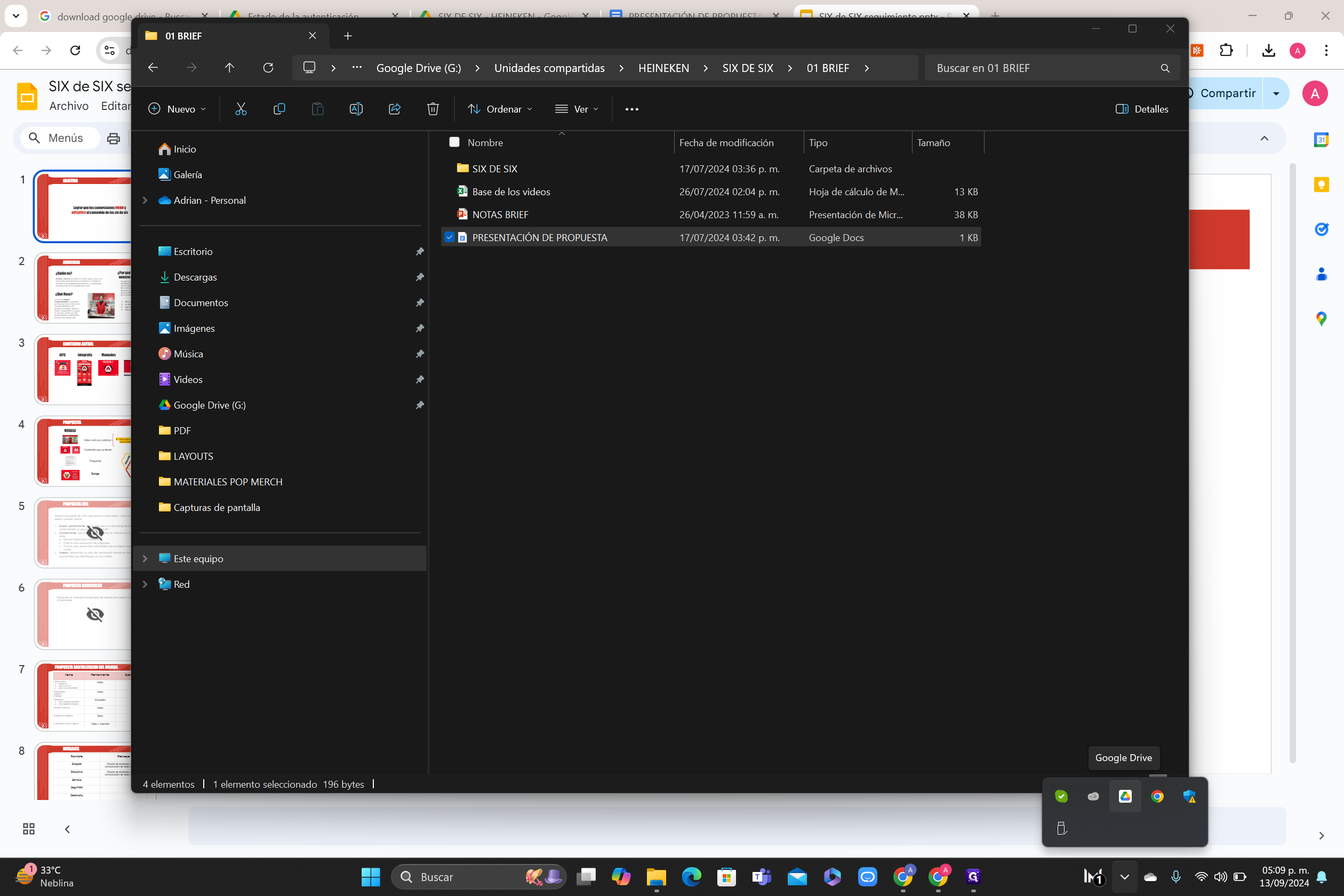Sort by the Tamaño column header

tap(948, 142)
